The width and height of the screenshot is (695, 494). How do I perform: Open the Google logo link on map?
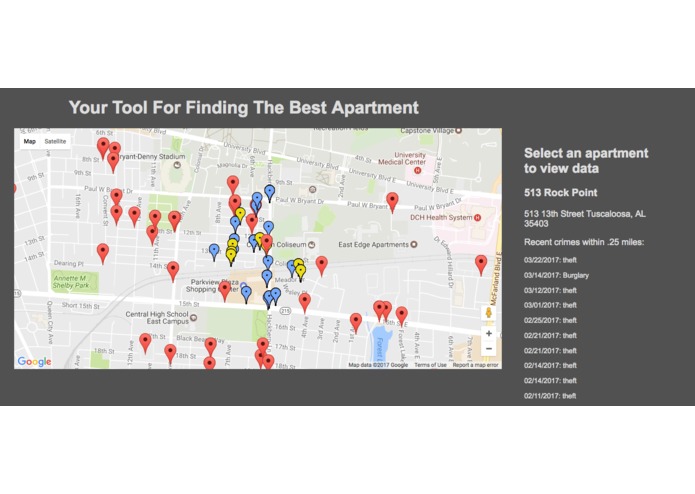click(34, 362)
